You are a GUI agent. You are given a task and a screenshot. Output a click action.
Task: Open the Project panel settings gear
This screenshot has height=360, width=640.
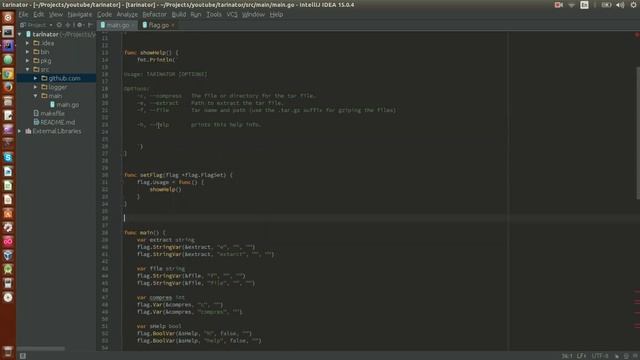coord(80,25)
